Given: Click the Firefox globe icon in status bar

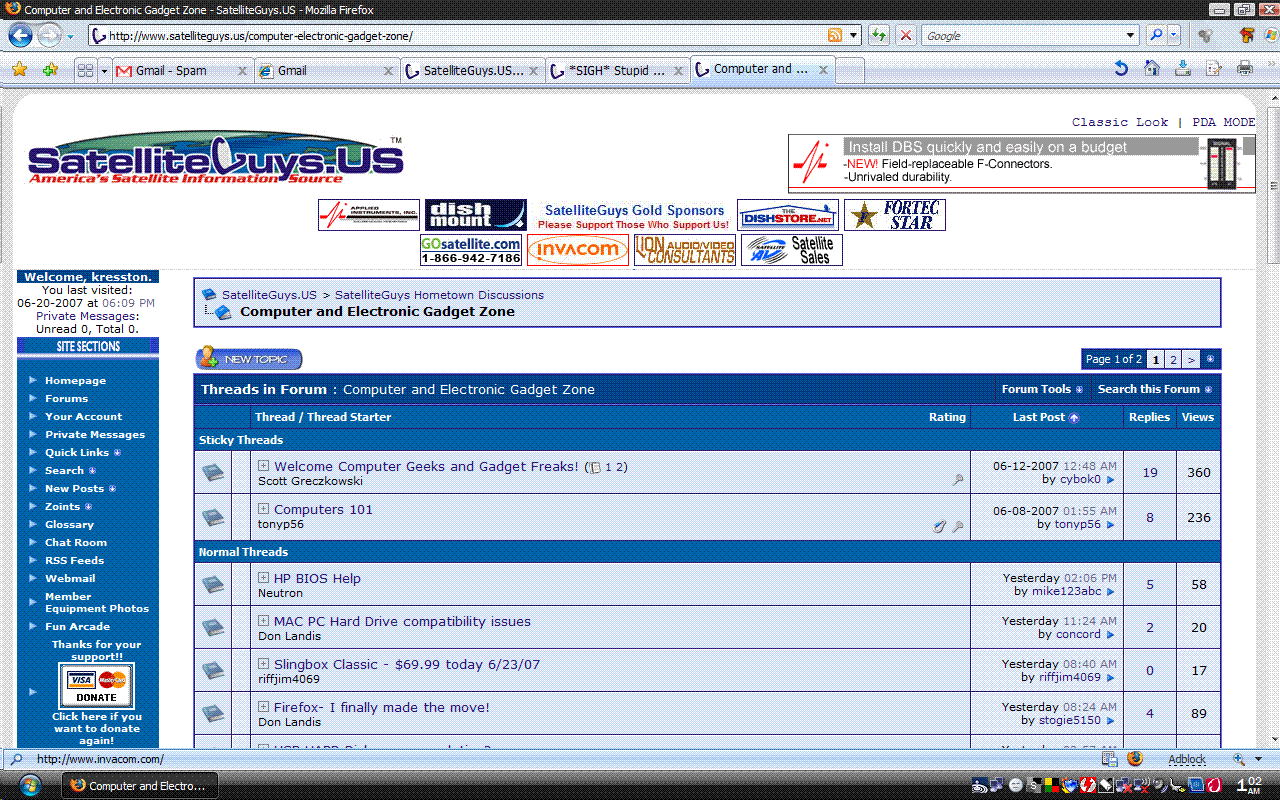Looking at the screenshot, I should click(x=1134, y=760).
